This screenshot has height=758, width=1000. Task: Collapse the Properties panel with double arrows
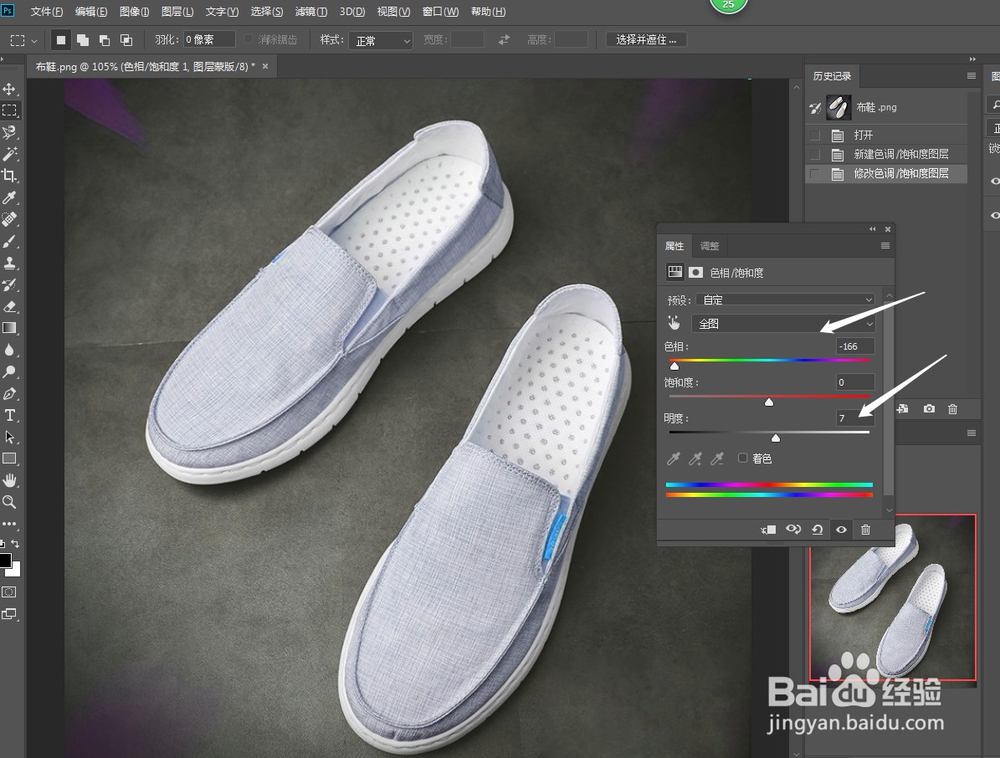point(872,229)
